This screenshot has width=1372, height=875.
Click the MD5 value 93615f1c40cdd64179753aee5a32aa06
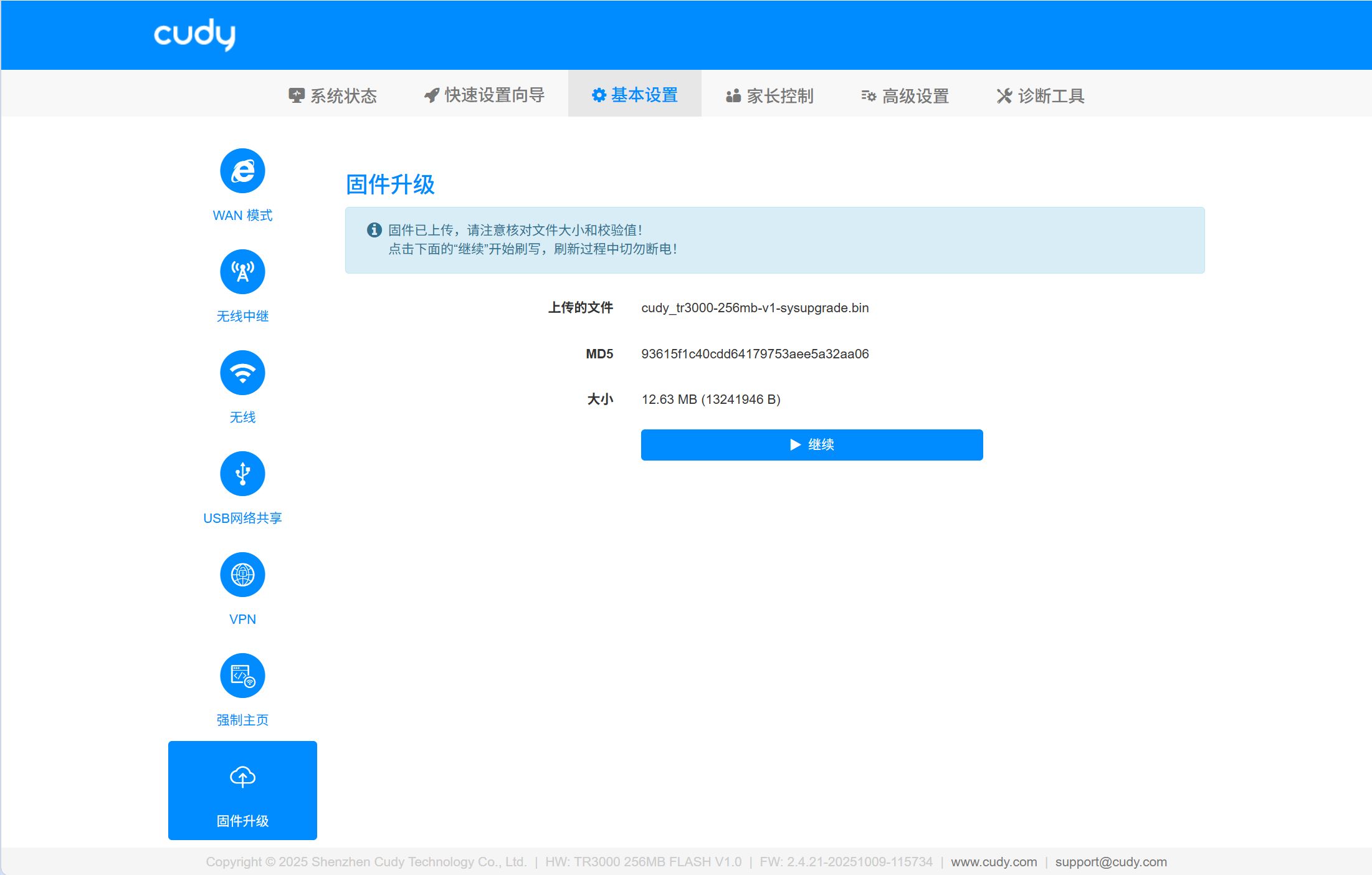[x=755, y=354]
